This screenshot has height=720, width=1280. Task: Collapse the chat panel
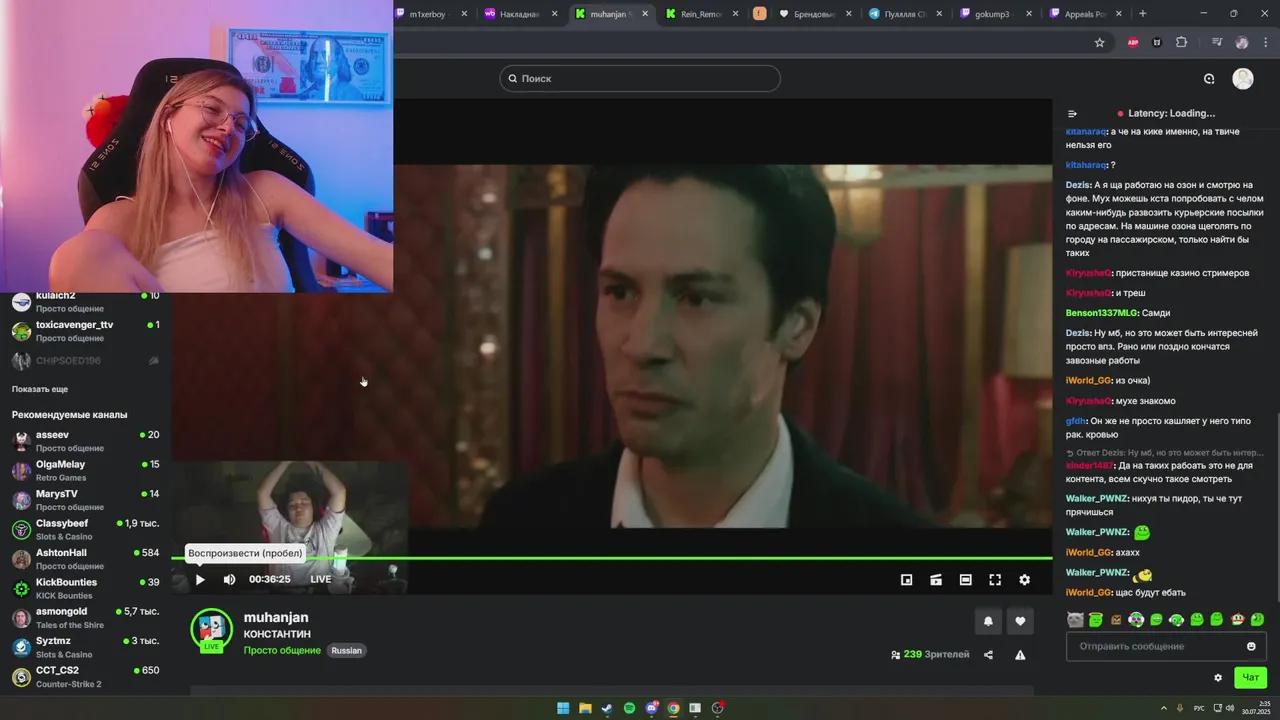(x=1072, y=114)
